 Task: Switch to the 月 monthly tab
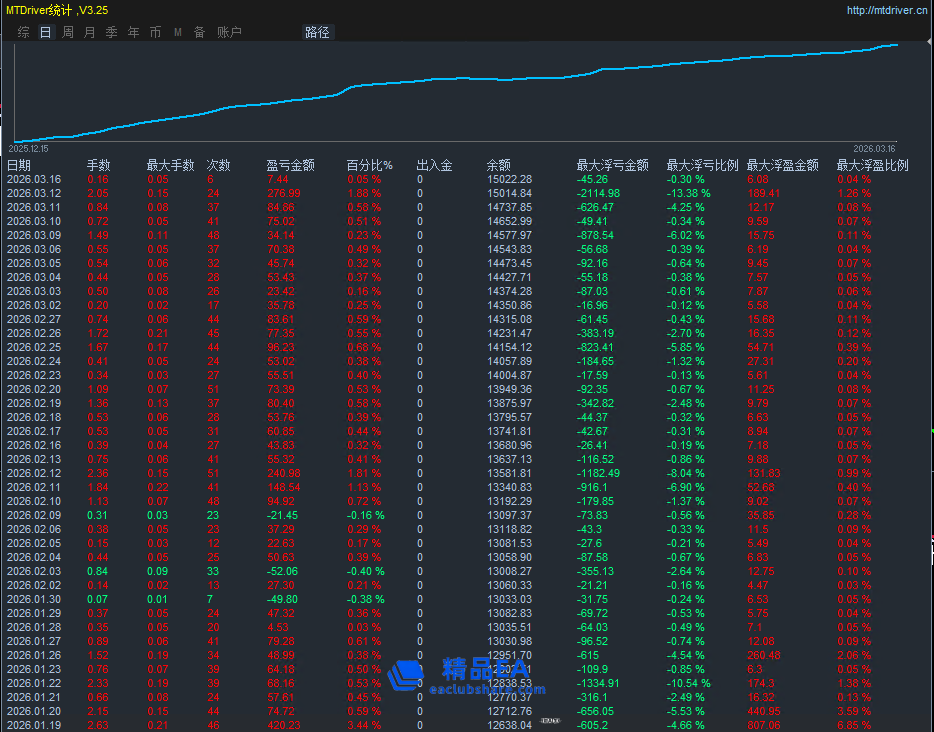coord(89,32)
